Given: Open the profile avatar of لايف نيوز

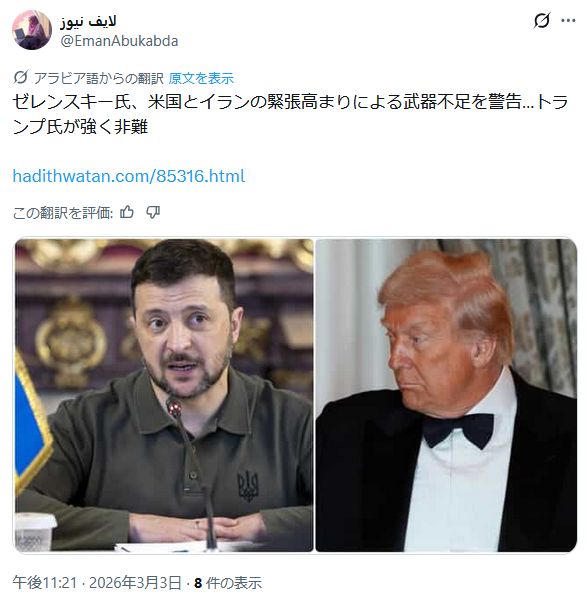Looking at the screenshot, I should 32,30.
